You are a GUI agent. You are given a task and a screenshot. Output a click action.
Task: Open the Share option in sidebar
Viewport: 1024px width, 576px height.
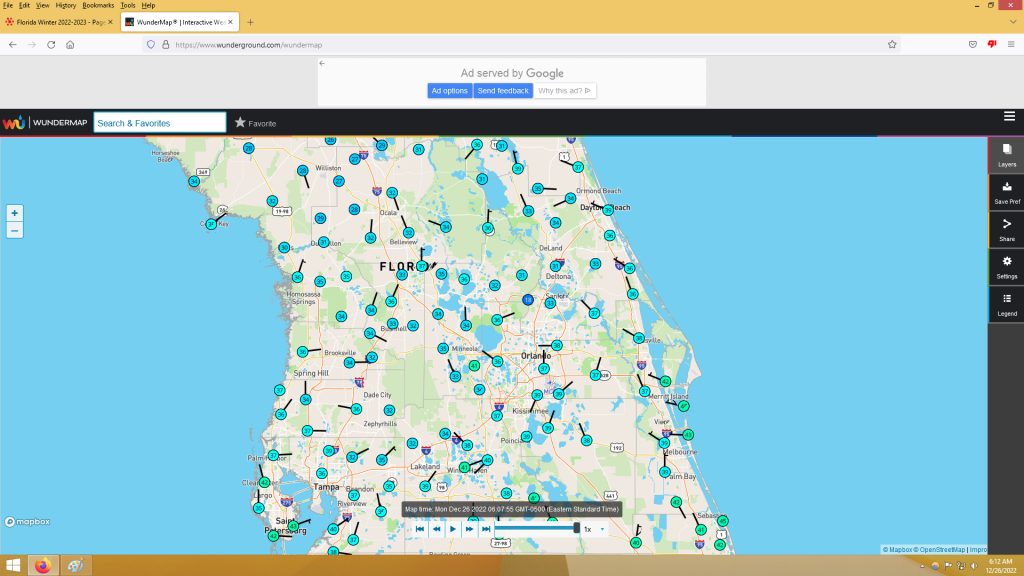click(x=1007, y=229)
